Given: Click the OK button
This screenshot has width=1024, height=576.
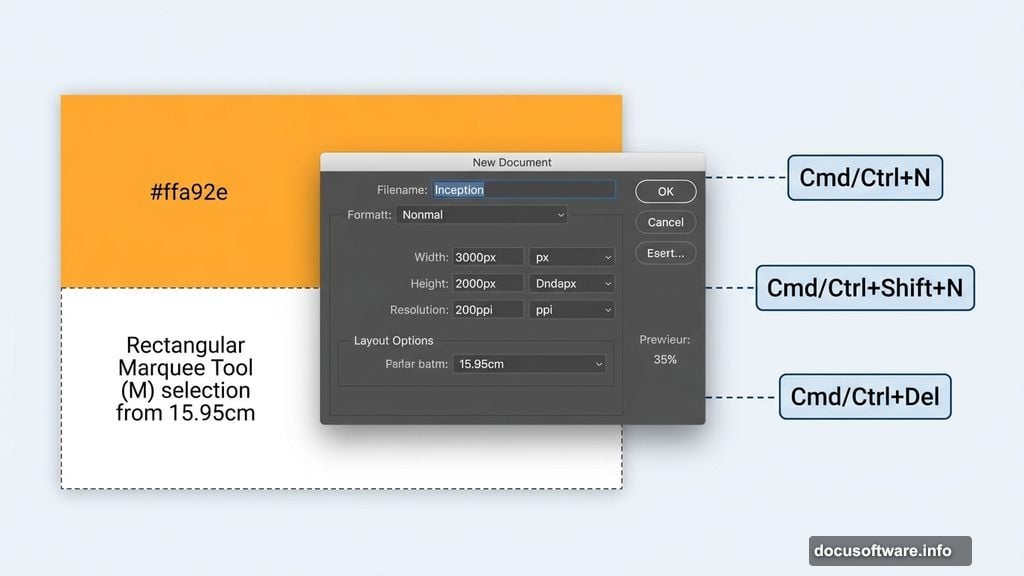Looking at the screenshot, I should 665,191.
